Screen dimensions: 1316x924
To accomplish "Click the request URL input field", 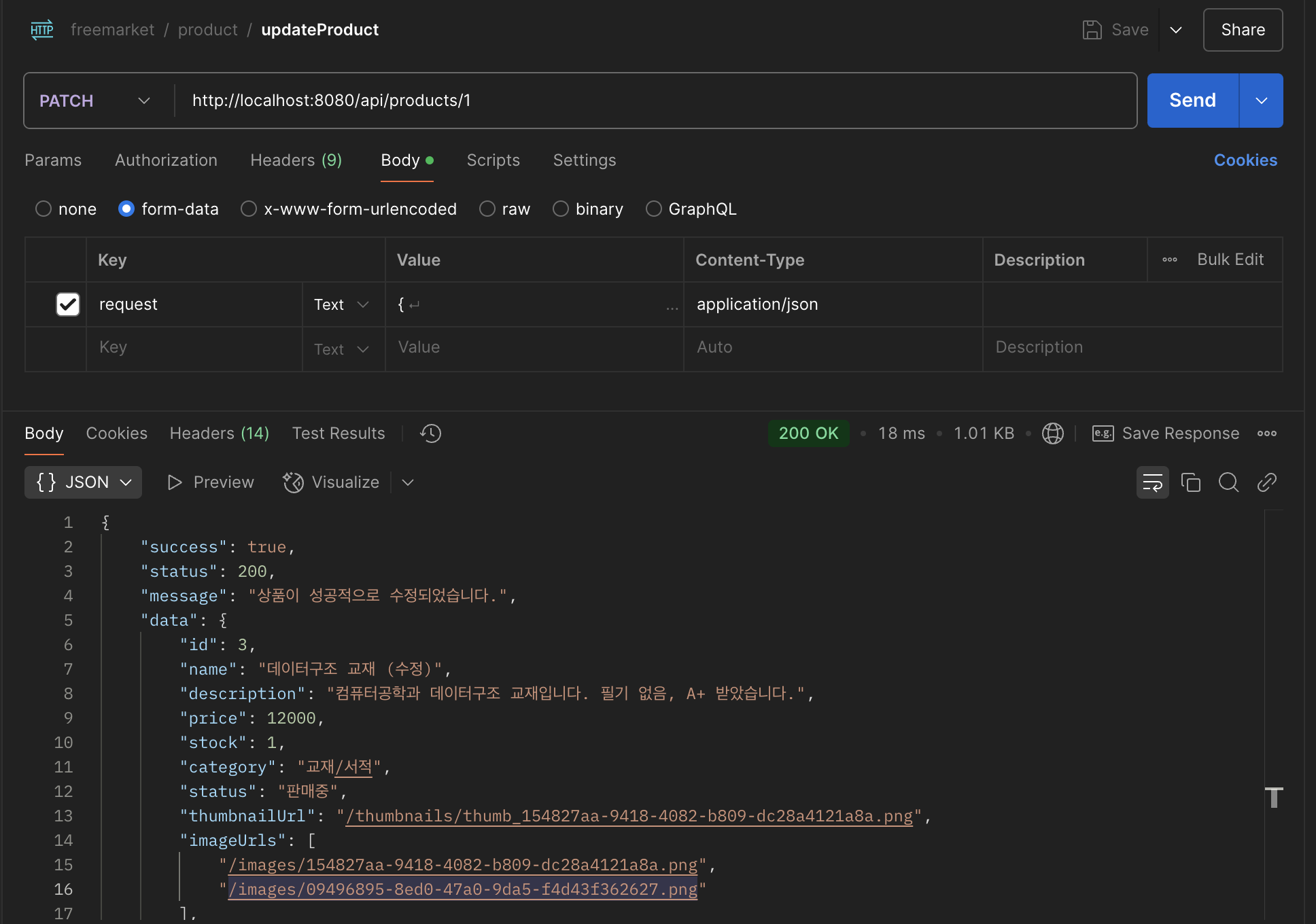I will click(653, 101).
